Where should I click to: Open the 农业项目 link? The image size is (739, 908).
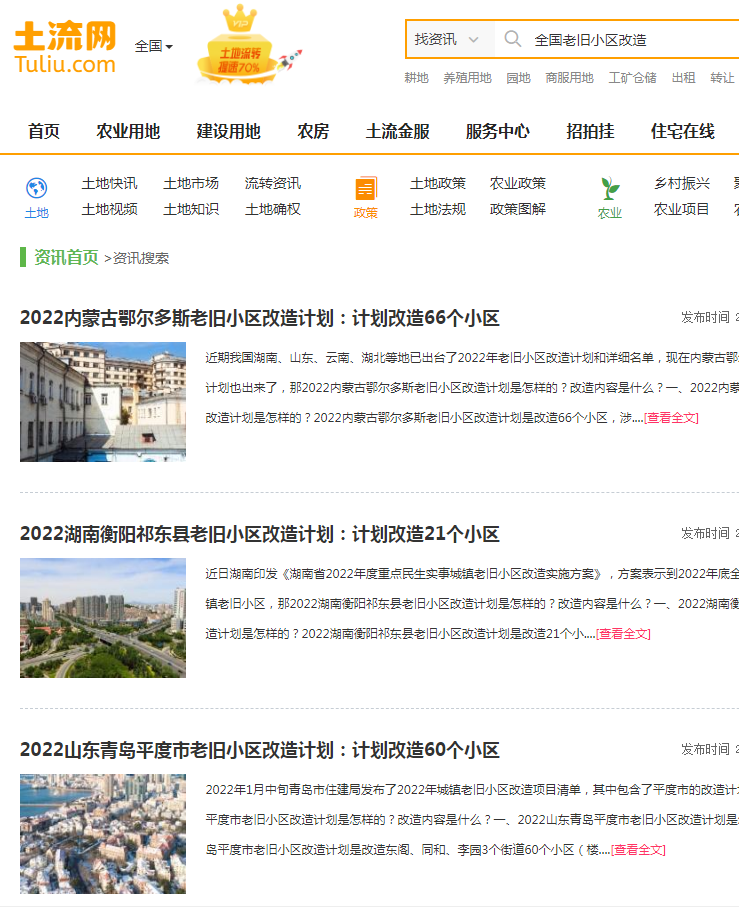pos(682,209)
